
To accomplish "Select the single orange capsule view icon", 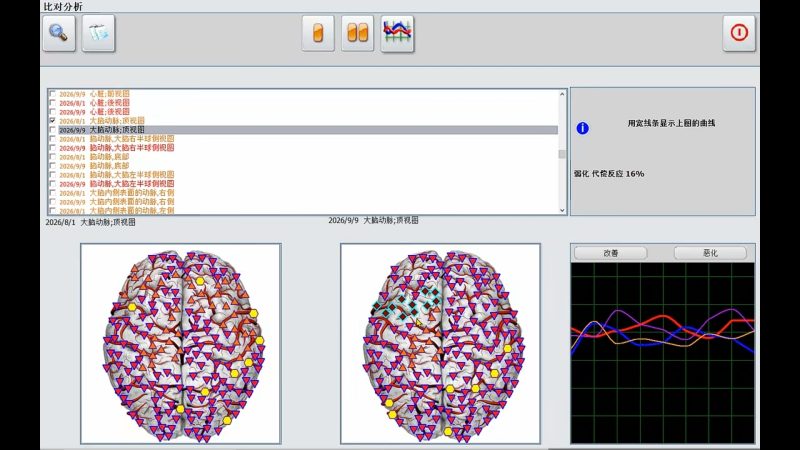I will (318, 33).
